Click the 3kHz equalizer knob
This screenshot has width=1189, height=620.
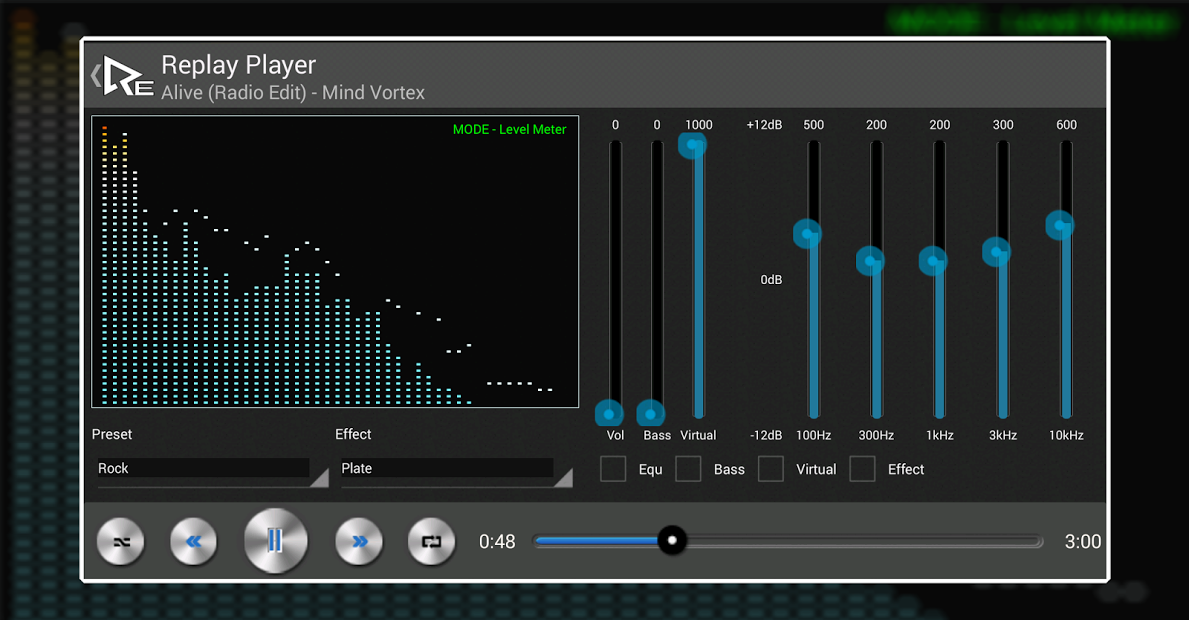click(x=996, y=252)
